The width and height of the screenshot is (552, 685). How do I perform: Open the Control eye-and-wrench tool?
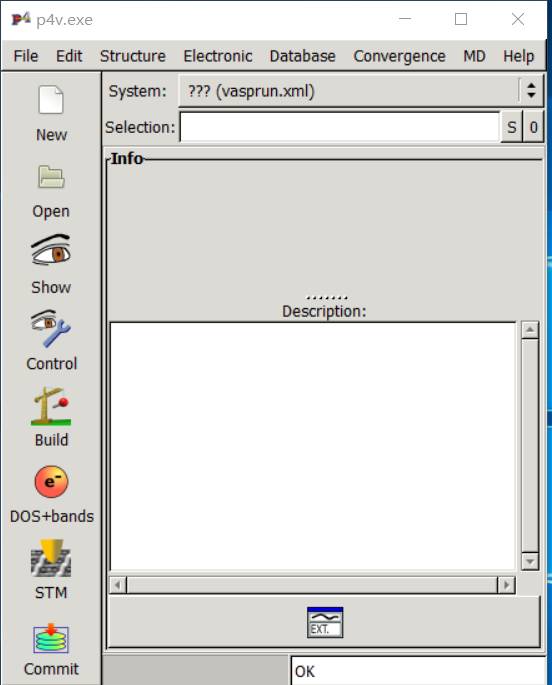51,329
